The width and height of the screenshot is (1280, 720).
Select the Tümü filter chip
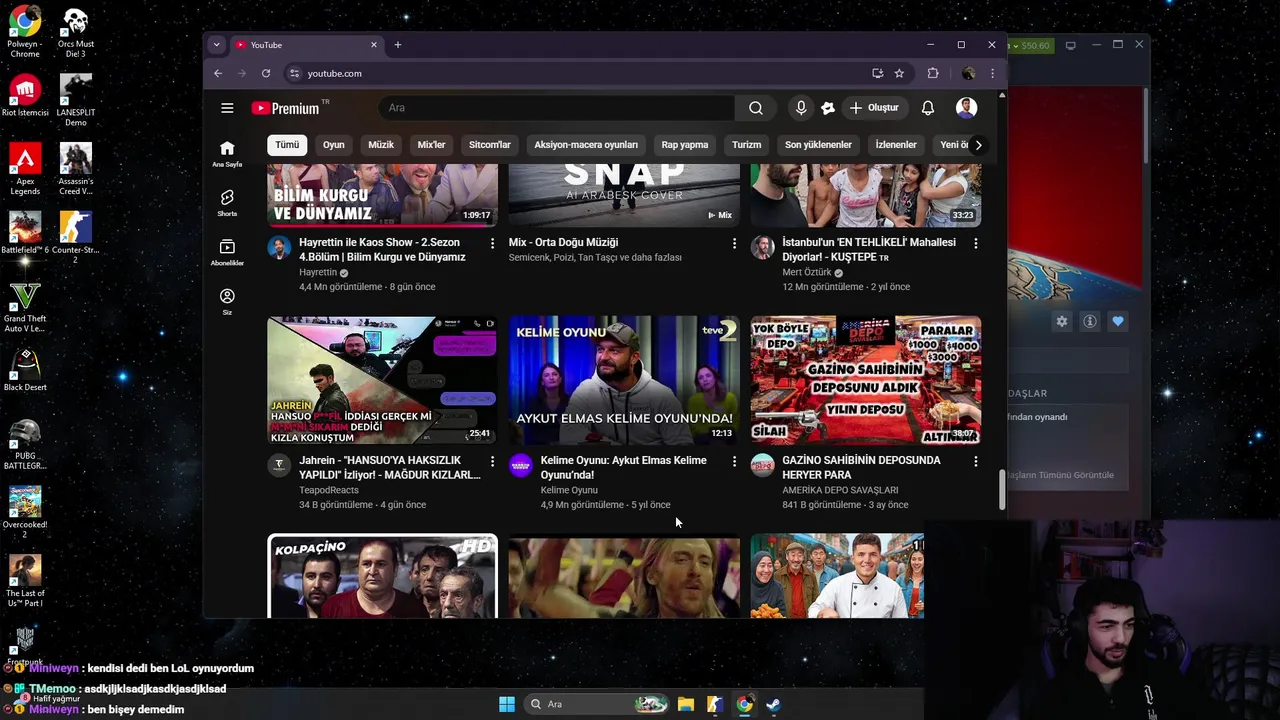click(287, 145)
